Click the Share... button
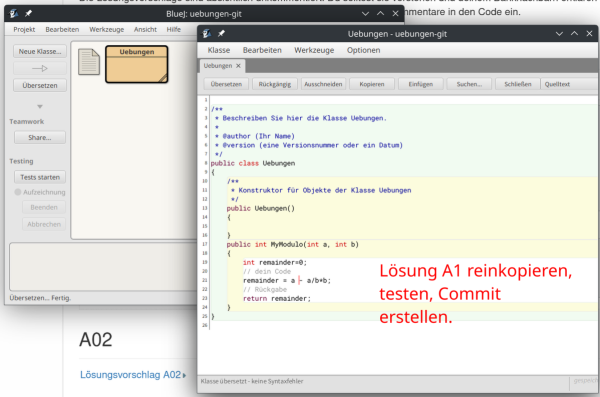The width and height of the screenshot is (600, 397). tap(40, 137)
